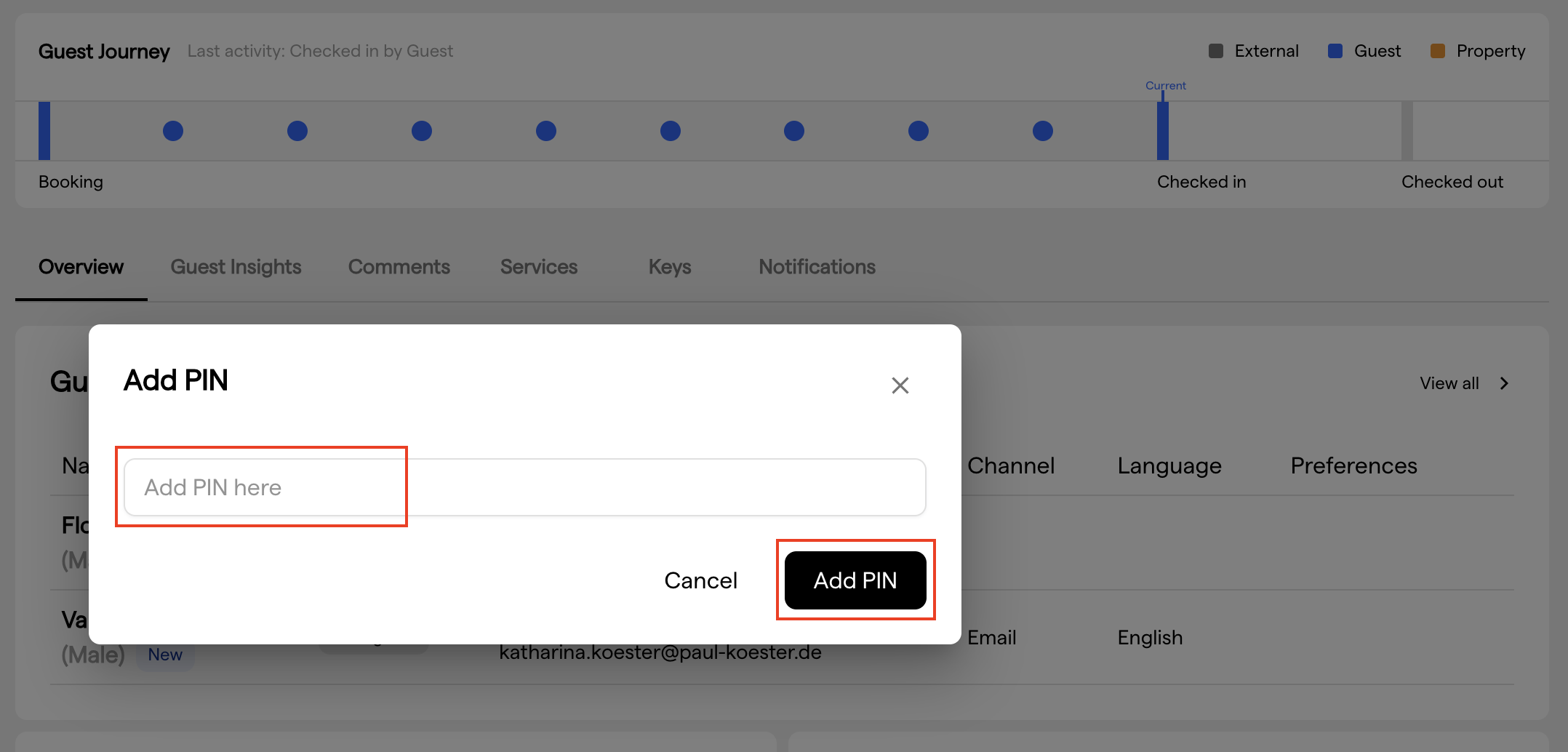Click the View all link
Viewport: 1568px width, 752px height.
click(x=1449, y=383)
